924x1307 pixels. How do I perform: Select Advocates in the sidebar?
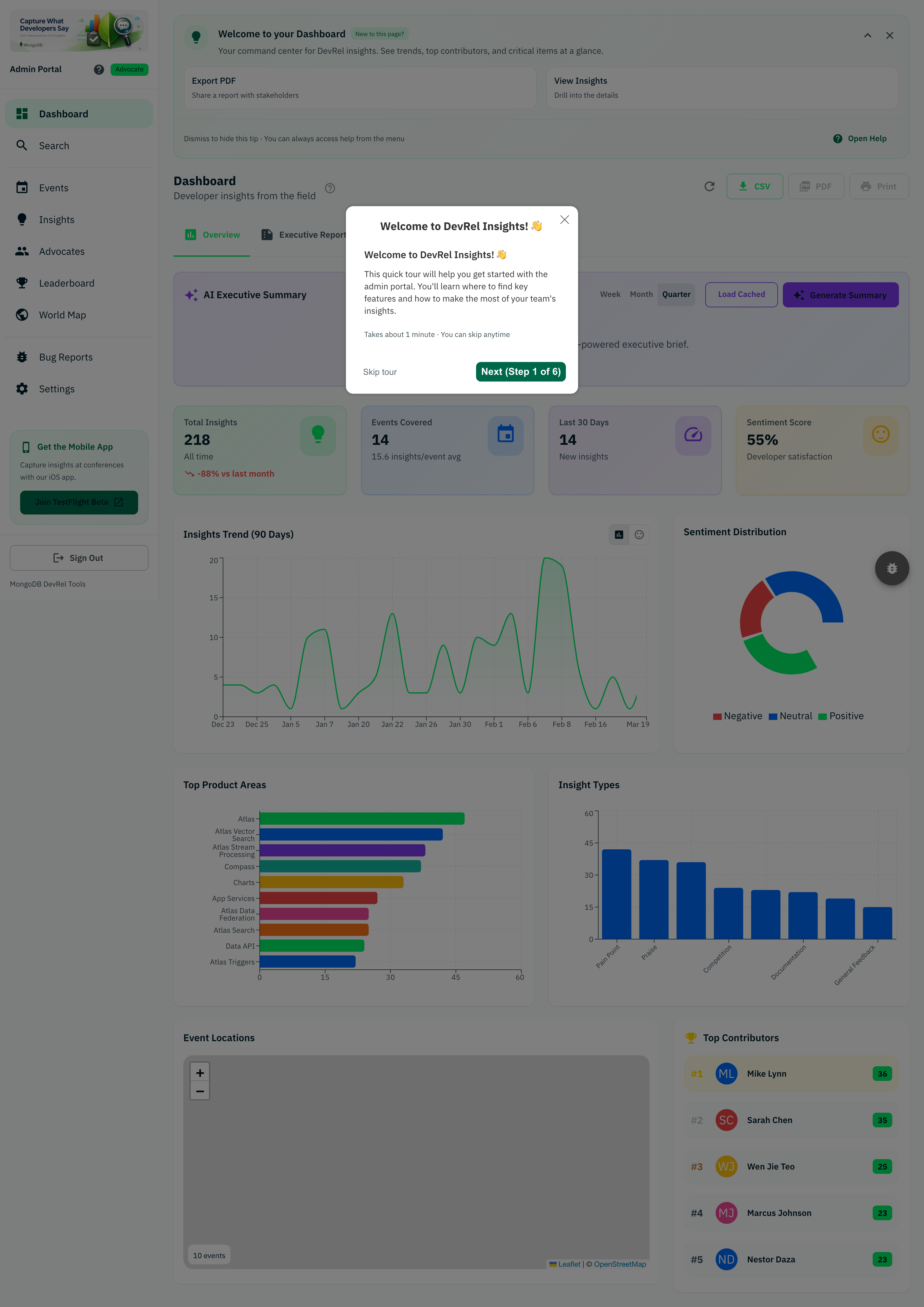[x=61, y=251]
